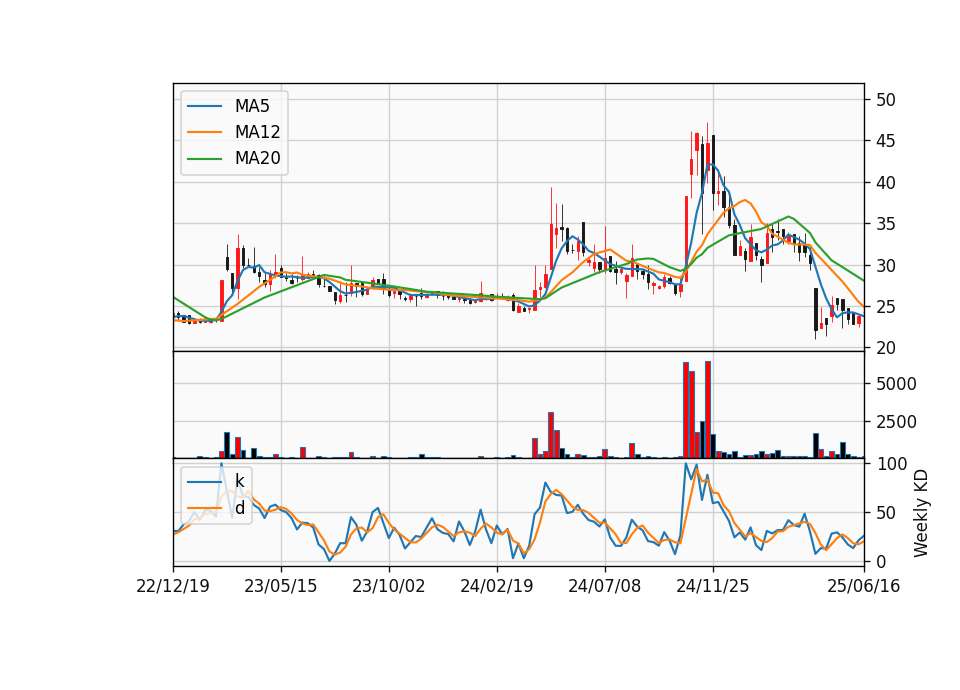Click the orange MA12 legend line sample
Viewport: 960px width, 690px height.
[x=204, y=132]
